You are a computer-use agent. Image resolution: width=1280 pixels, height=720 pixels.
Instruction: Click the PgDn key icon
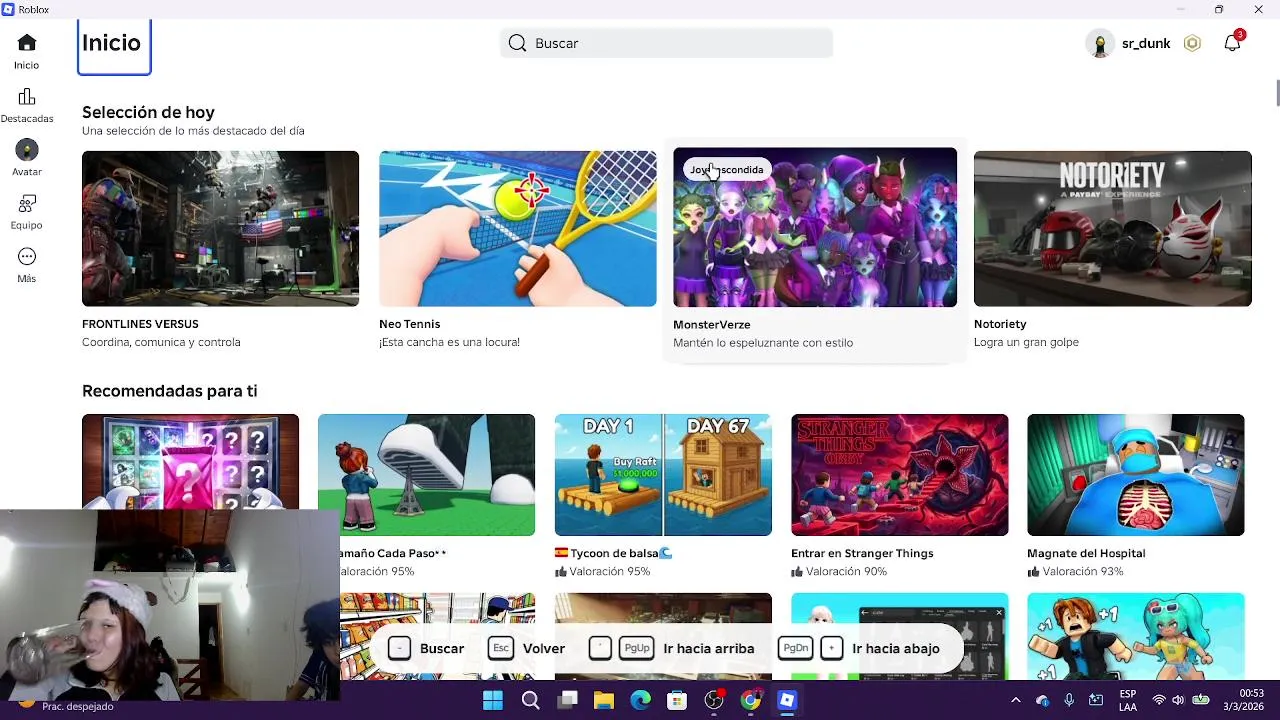coord(796,648)
